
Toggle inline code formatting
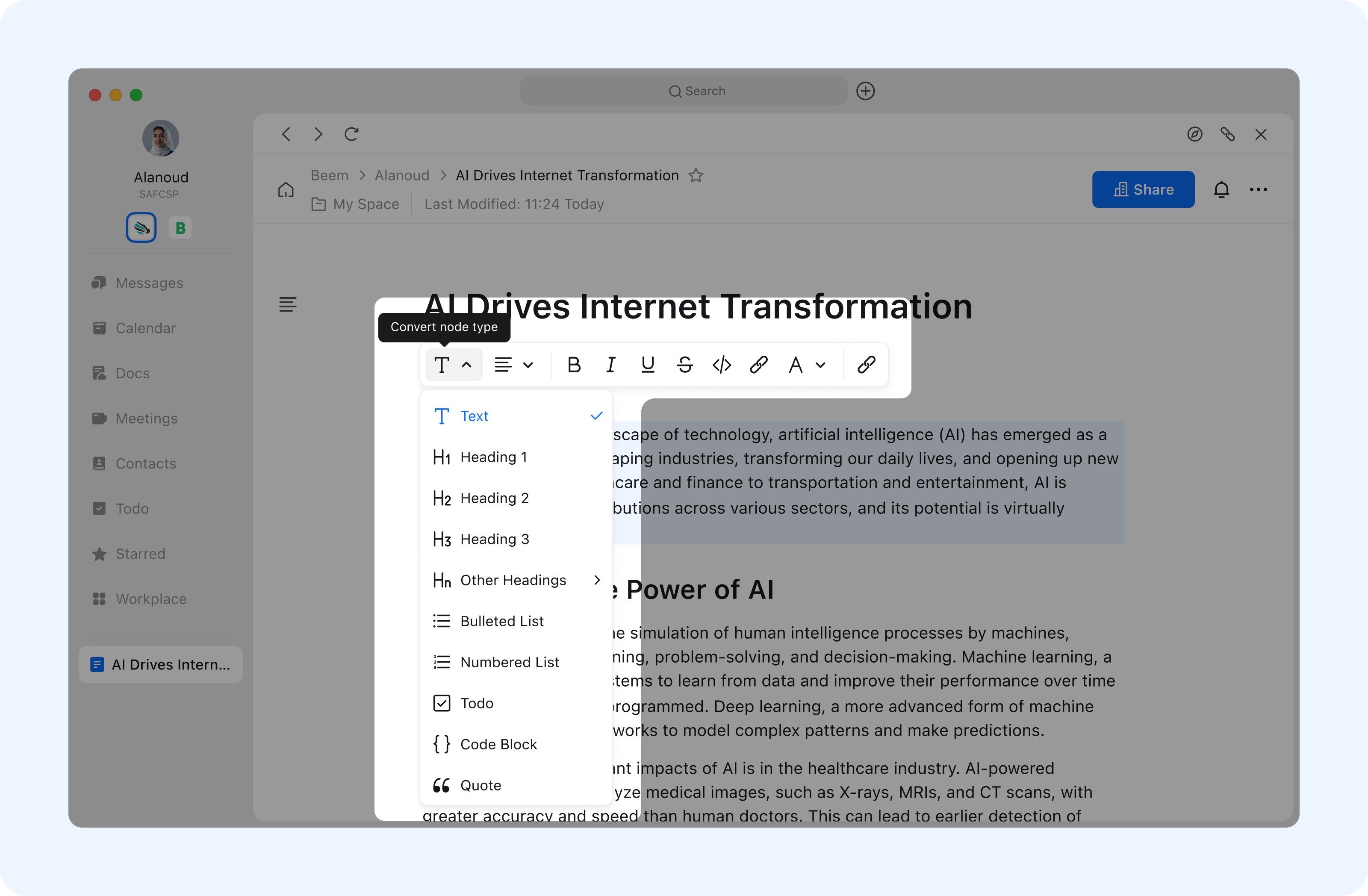pos(721,364)
